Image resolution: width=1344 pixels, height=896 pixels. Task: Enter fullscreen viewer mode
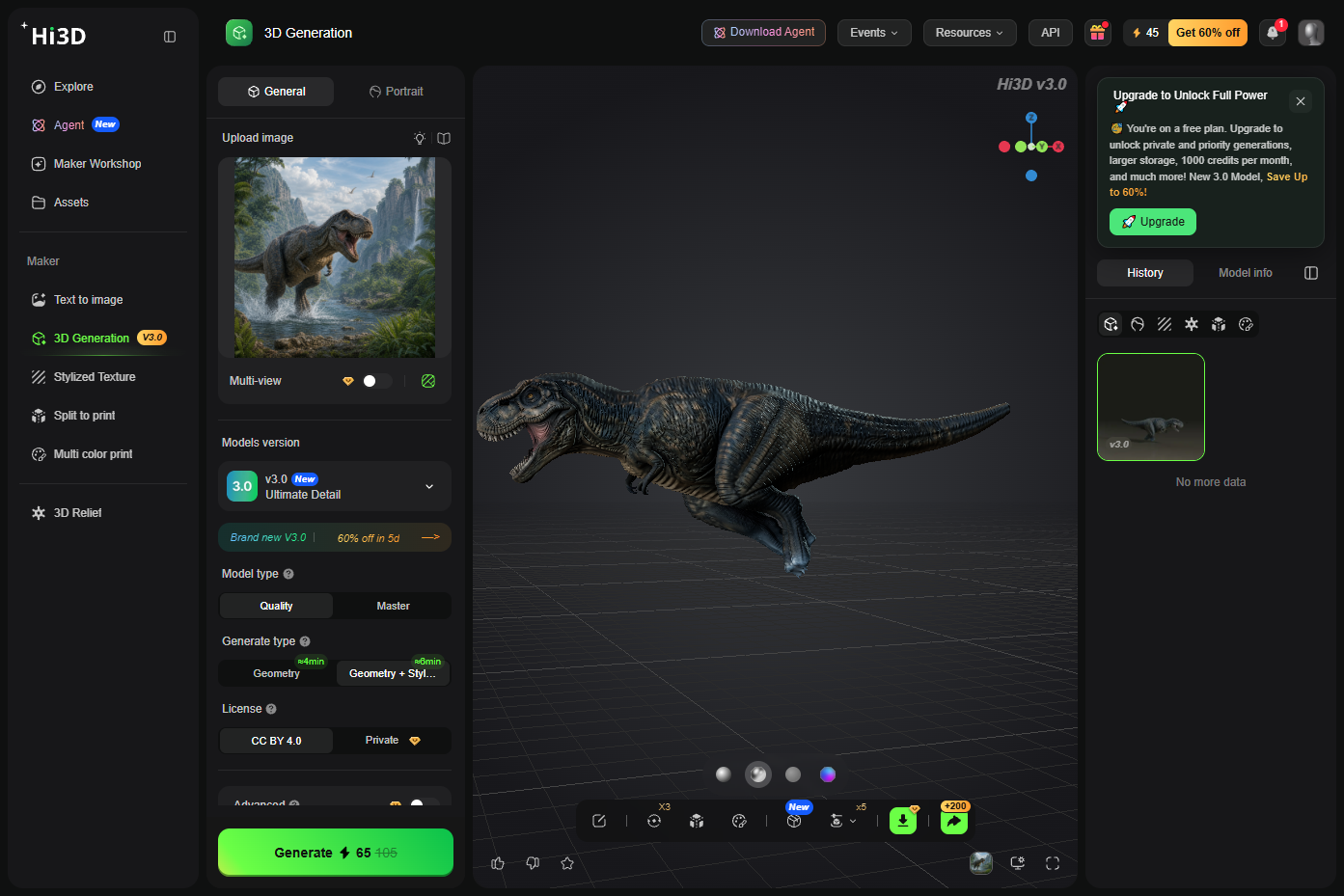(1053, 863)
